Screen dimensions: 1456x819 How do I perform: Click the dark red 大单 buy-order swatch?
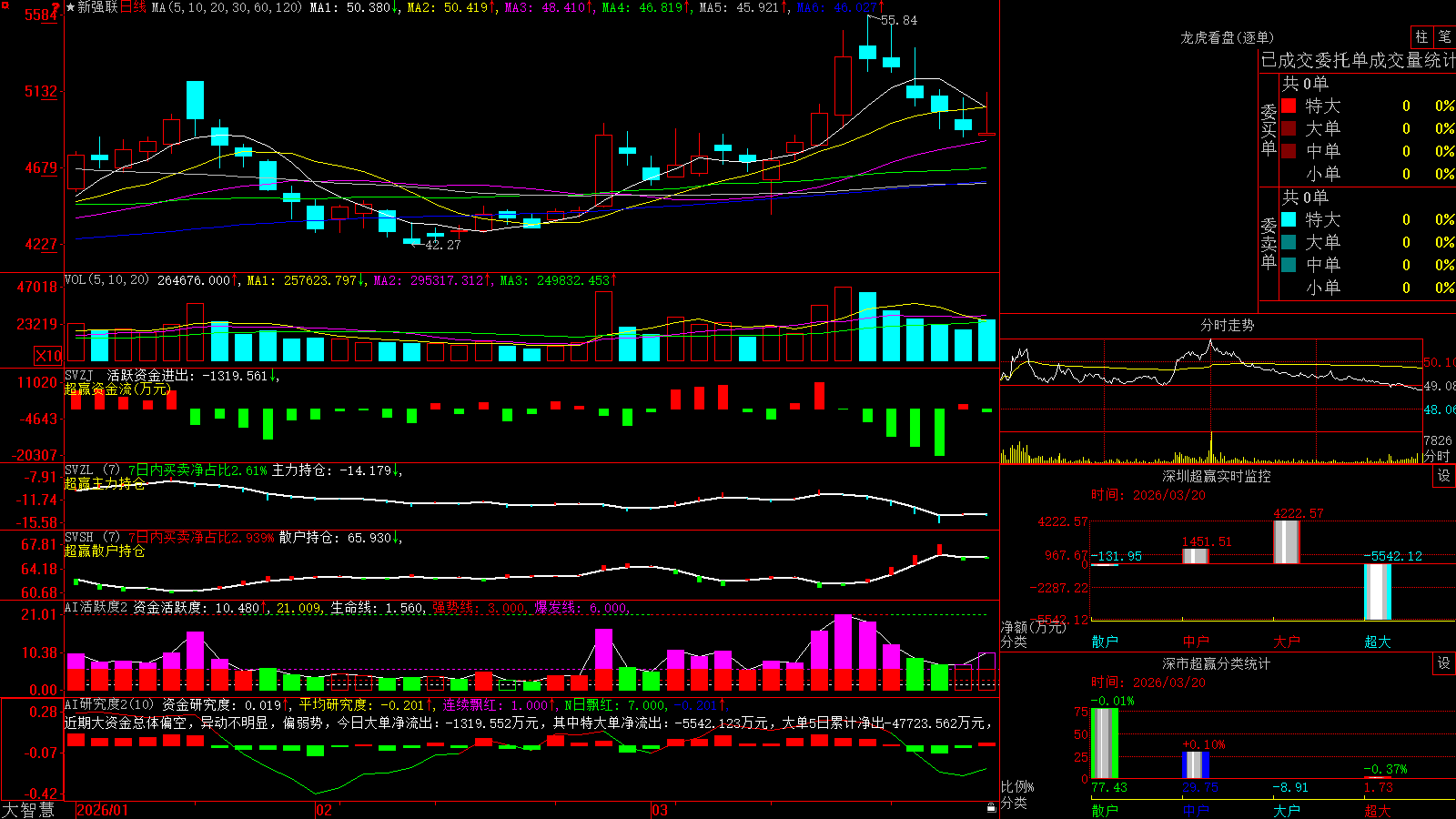point(1289,128)
